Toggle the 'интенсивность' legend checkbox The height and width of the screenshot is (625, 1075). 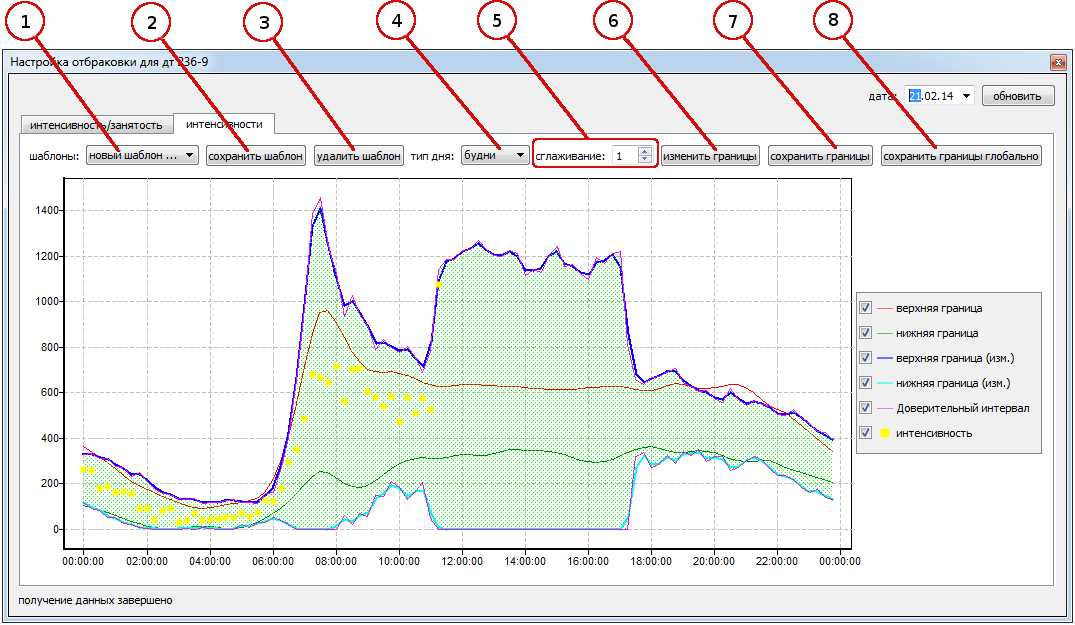click(x=865, y=432)
